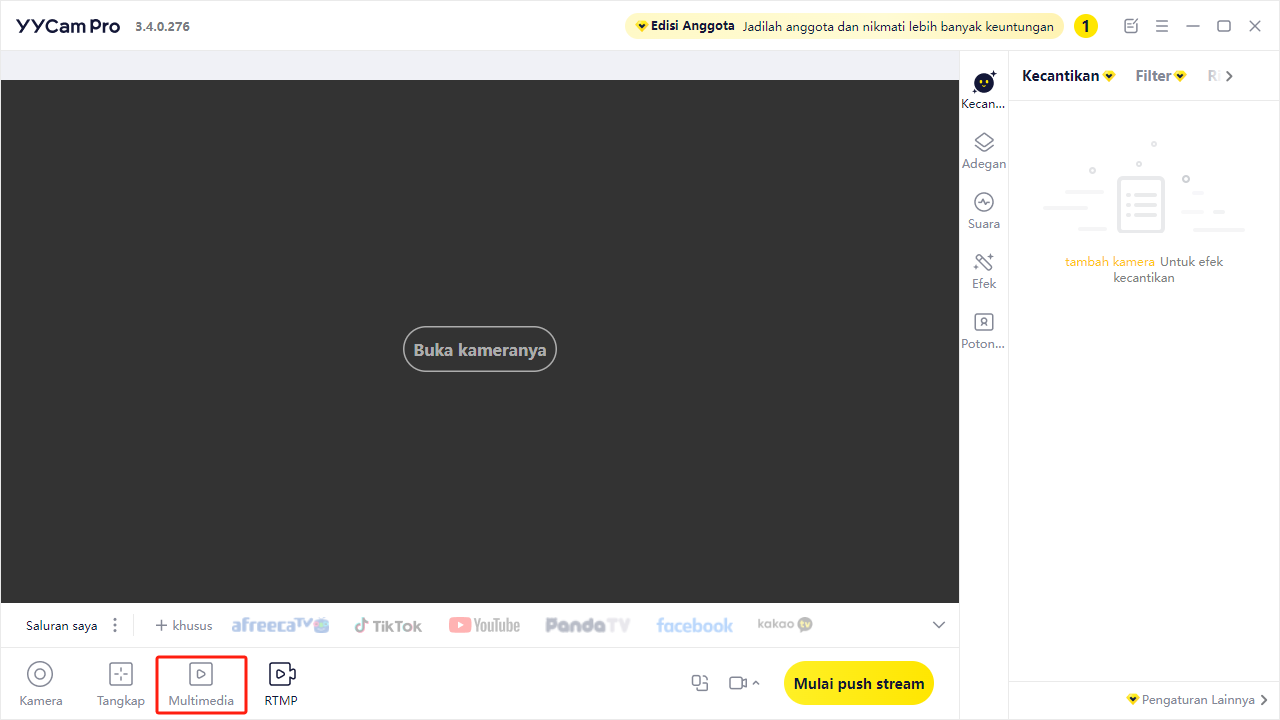Select the Kamera source icon
The width and height of the screenshot is (1280, 720).
tap(40, 674)
